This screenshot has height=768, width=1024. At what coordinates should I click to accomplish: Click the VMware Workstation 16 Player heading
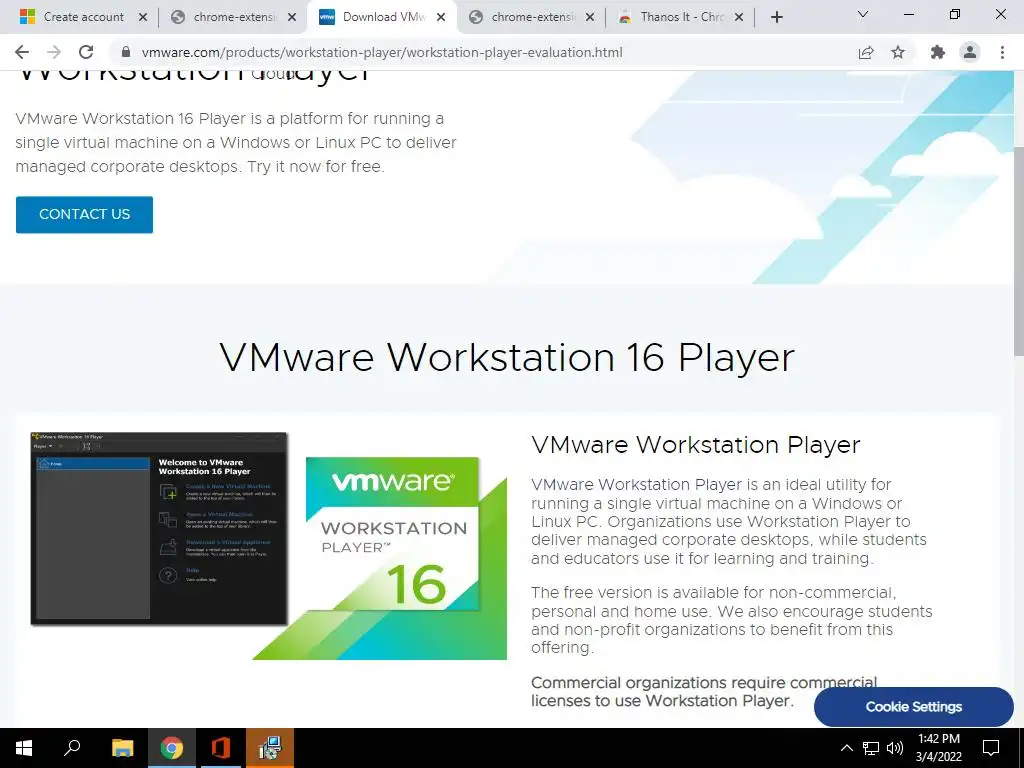coord(507,357)
